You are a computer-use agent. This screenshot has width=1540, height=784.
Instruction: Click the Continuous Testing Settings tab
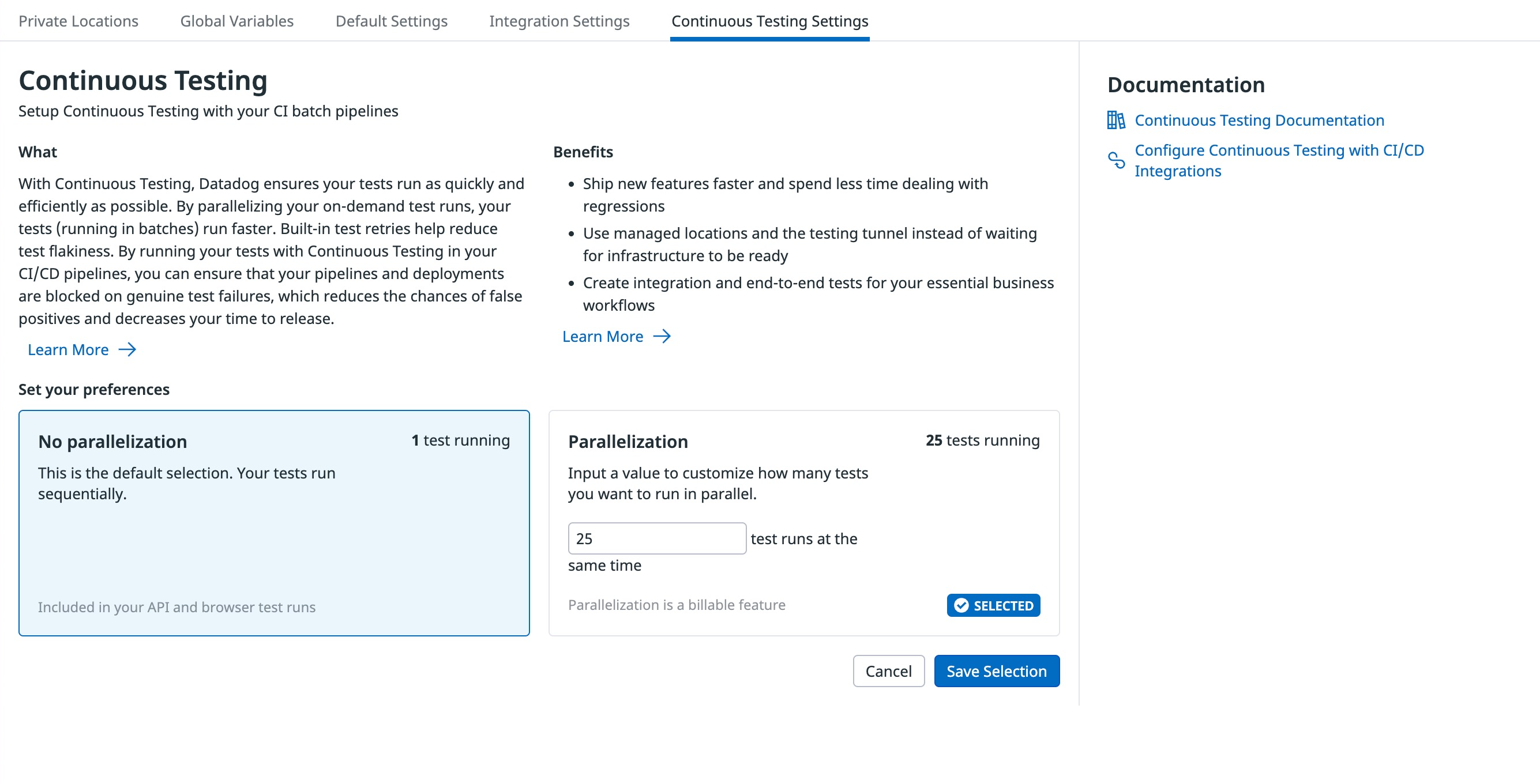769,21
